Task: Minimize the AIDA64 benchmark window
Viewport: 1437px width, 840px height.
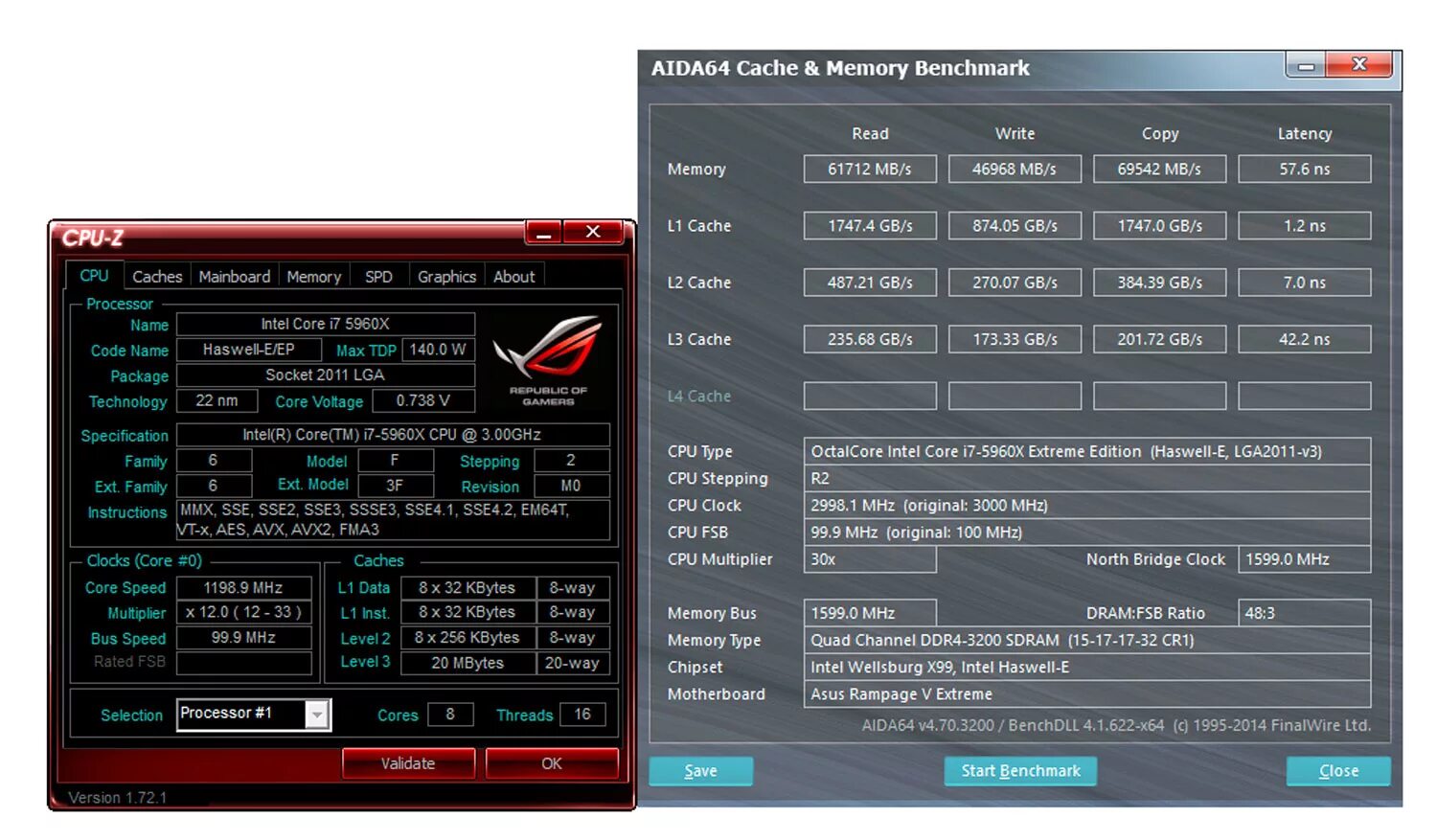Action: pyautogui.click(x=1305, y=65)
